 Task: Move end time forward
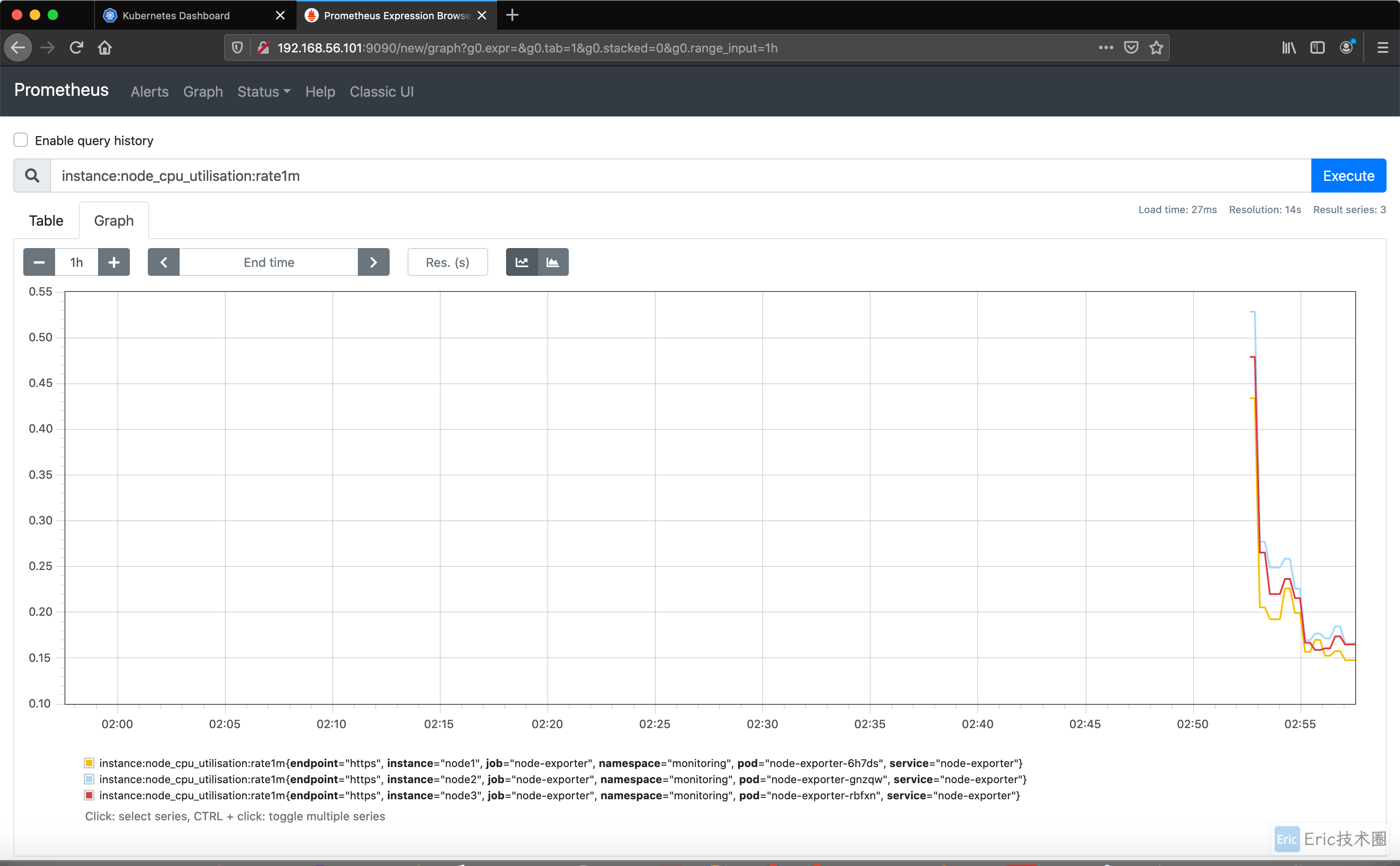pos(374,262)
